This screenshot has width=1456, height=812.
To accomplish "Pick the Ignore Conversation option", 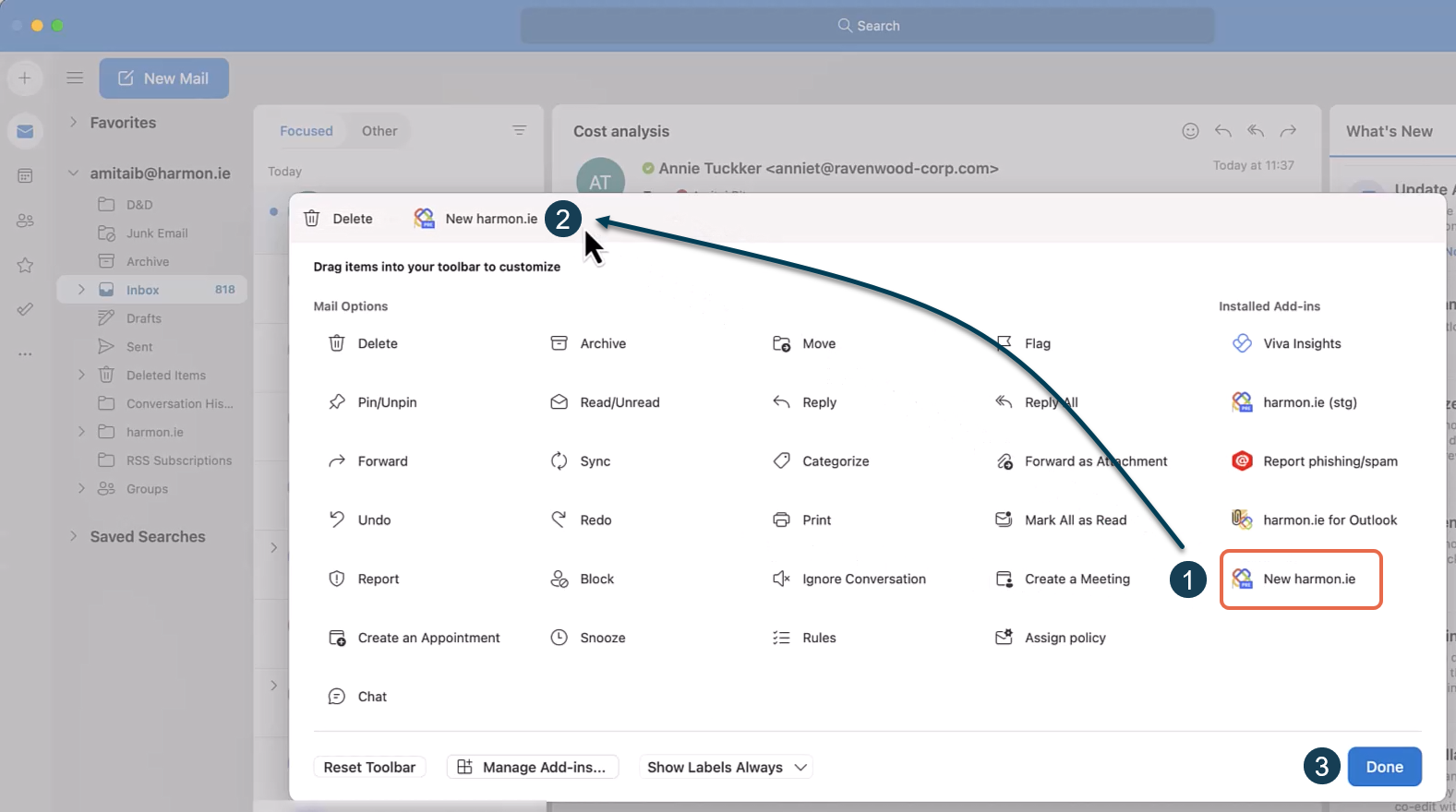I will coord(849,579).
